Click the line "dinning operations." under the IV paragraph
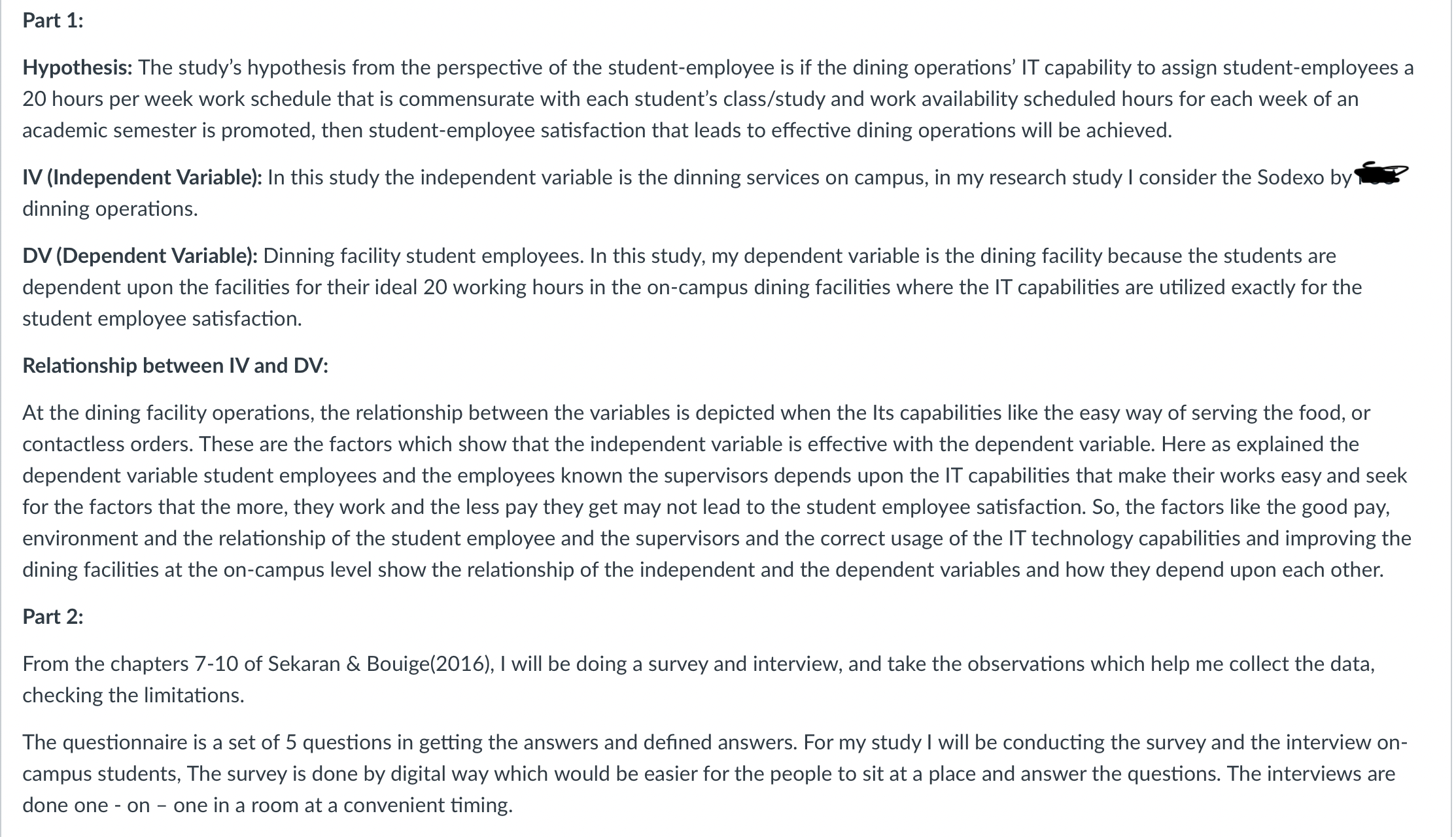The height and width of the screenshot is (837, 1456). pos(110,209)
